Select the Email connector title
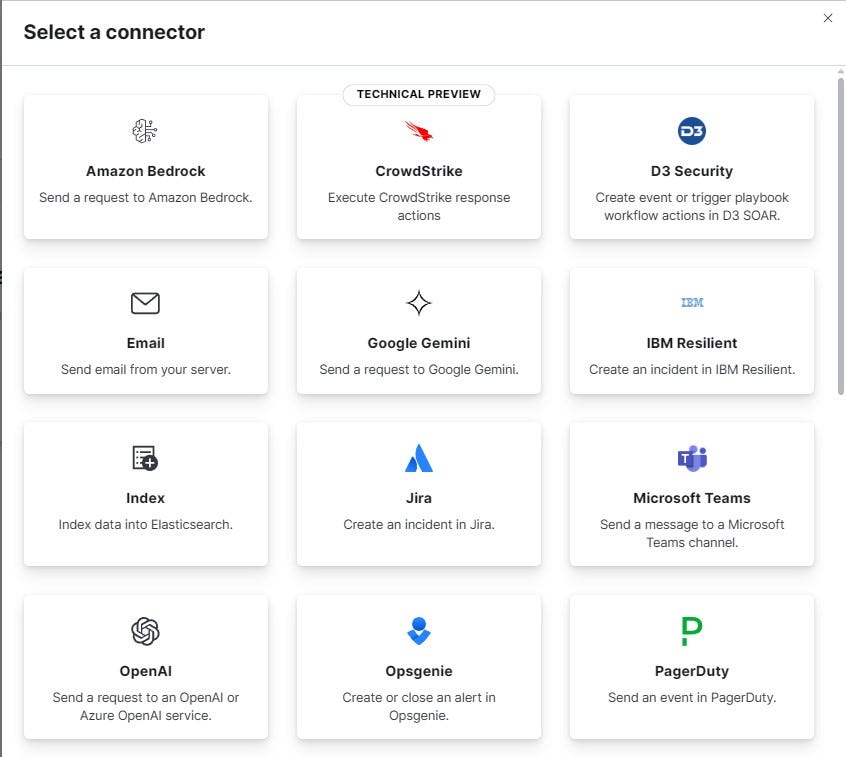The image size is (846, 757). [145, 343]
